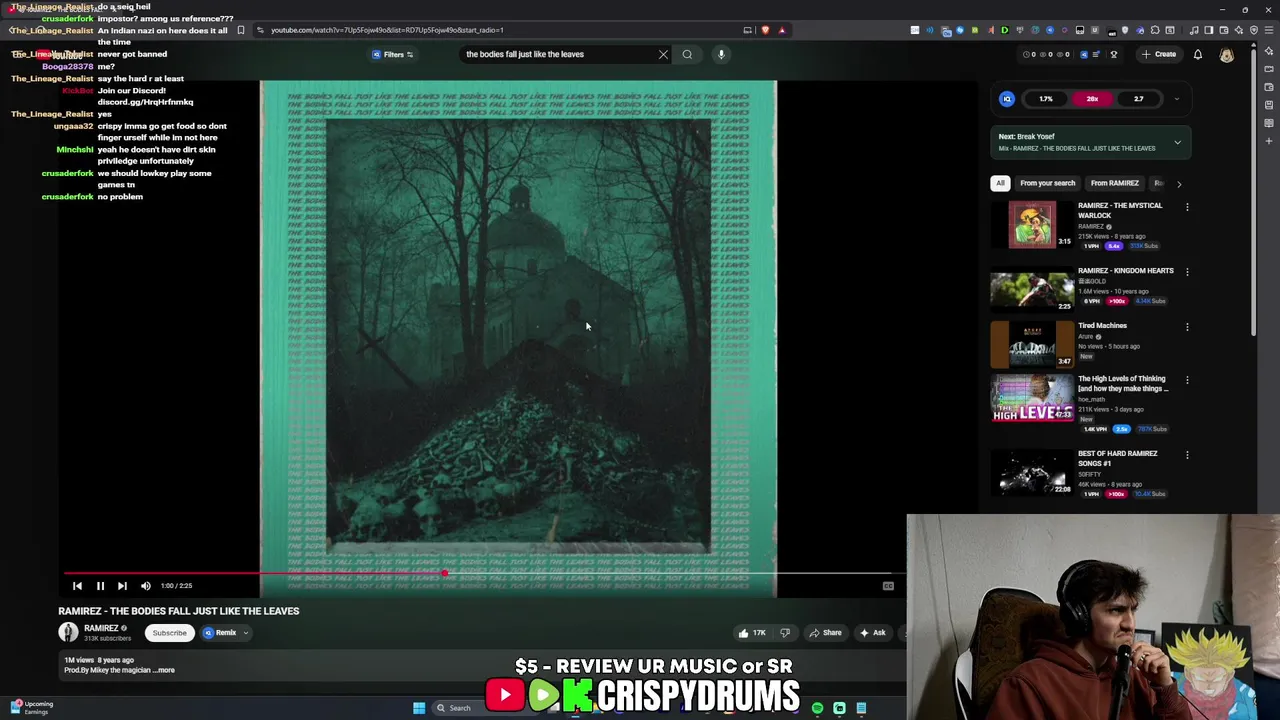Screen dimensions: 1280x720
Task: Open the Filters dropdown near search
Action: (393, 54)
